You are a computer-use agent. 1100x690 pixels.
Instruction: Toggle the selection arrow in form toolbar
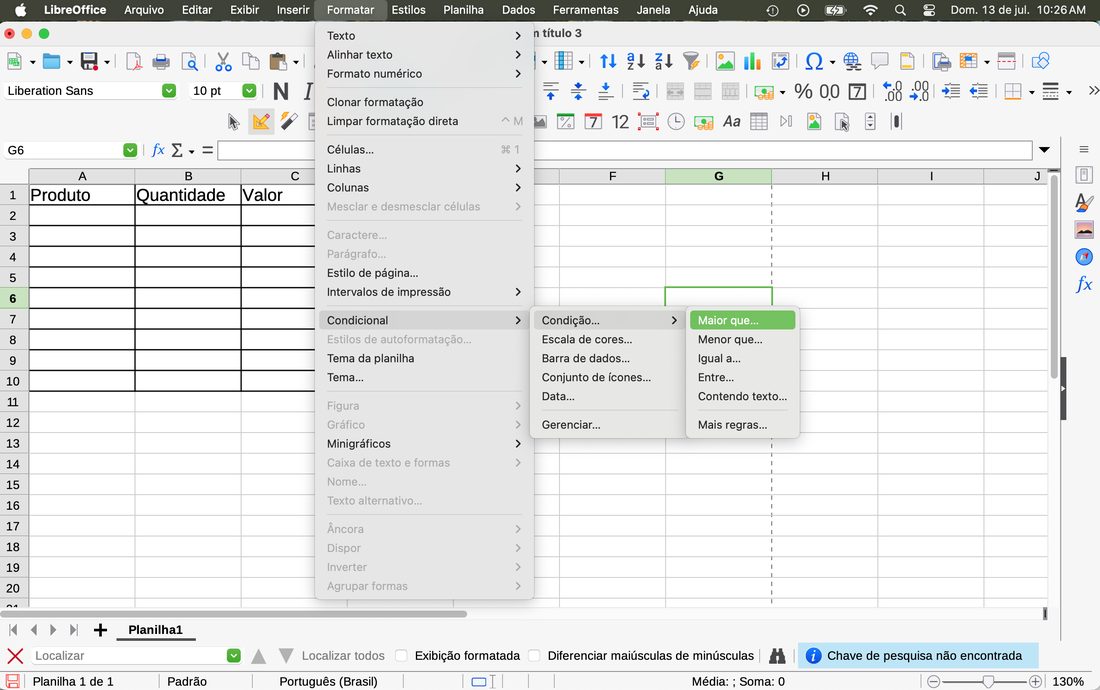(x=234, y=122)
